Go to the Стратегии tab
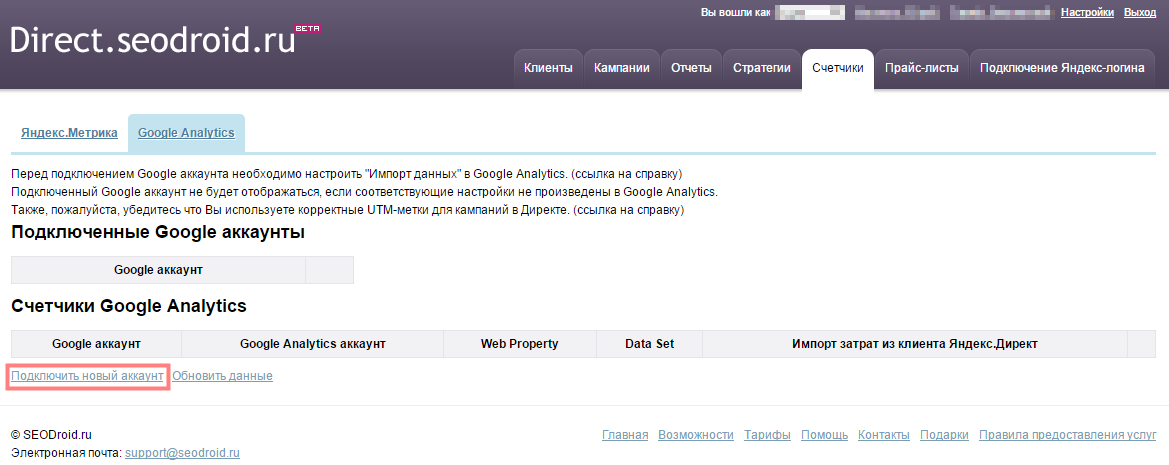1169x465 pixels. [761, 68]
